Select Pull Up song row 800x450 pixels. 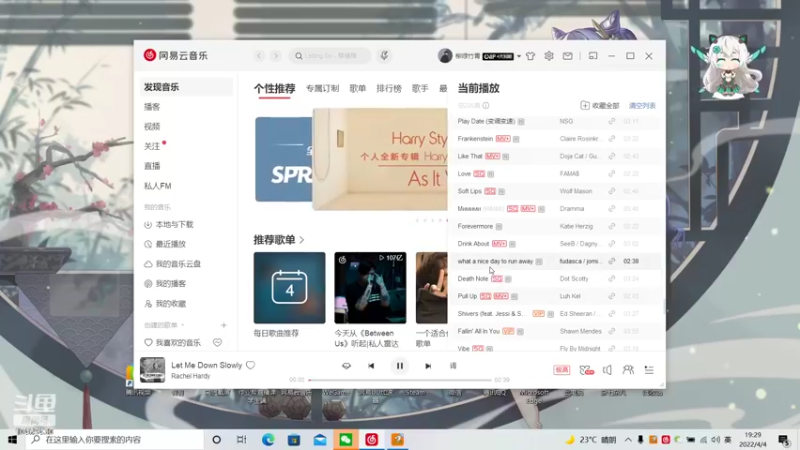point(556,296)
